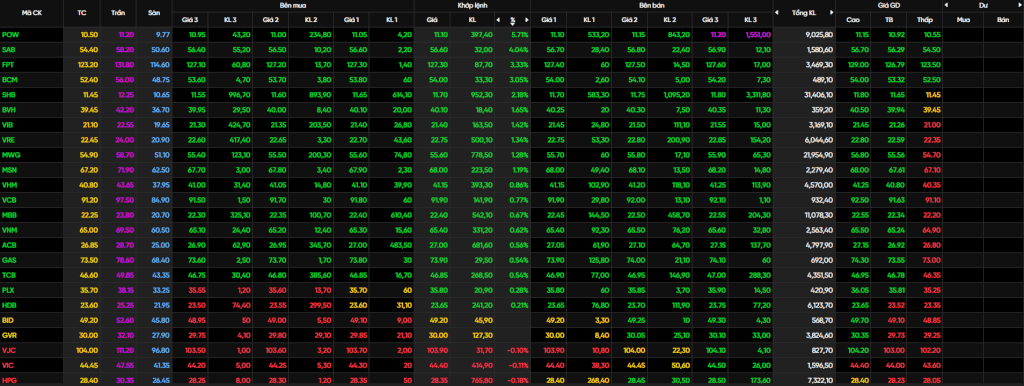Sort by the % change column header
The height and width of the screenshot is (386, 1024).
pos(512,20)
